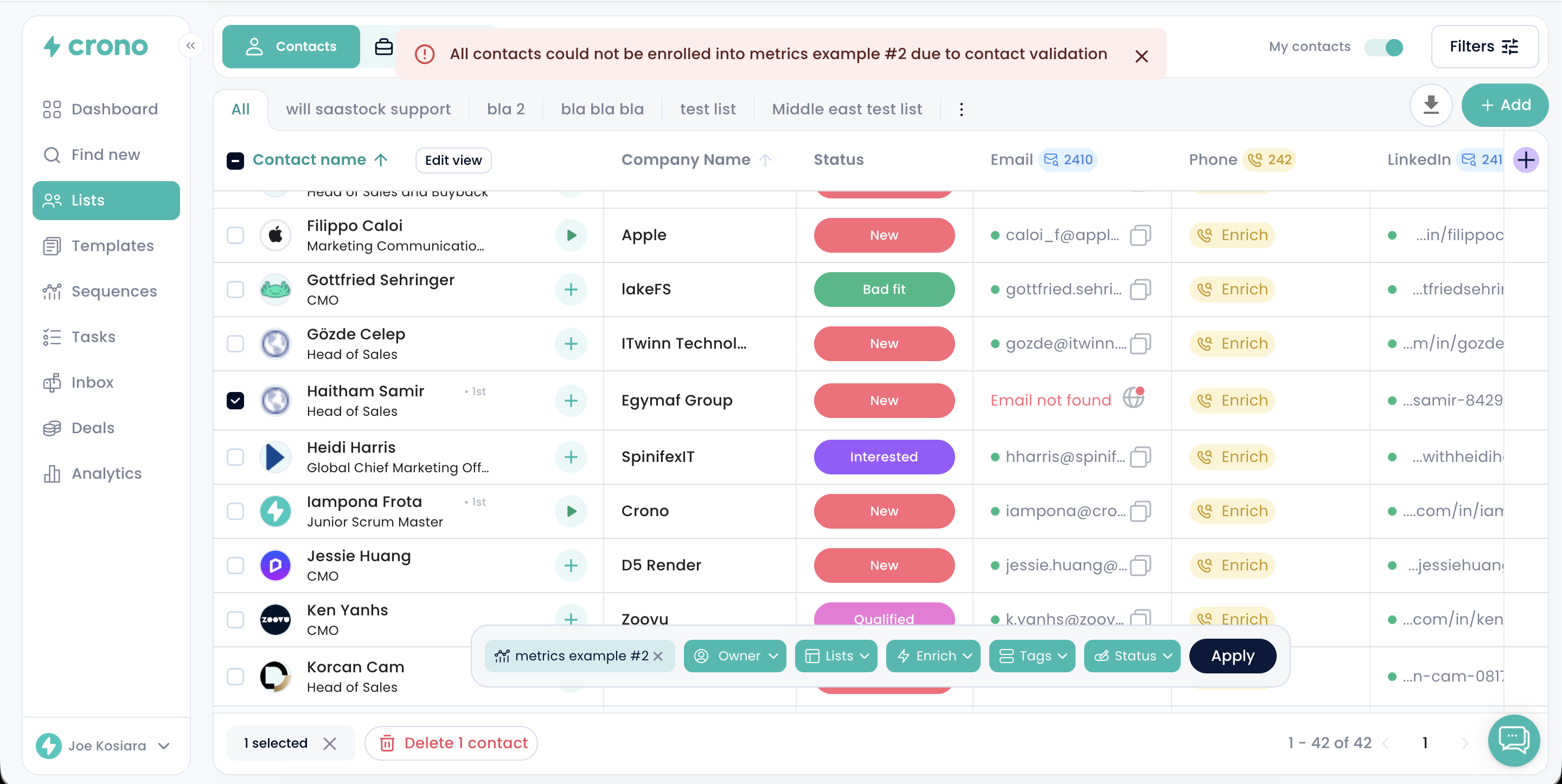Start sequence for Iampona Frota
Screen dimensions: 1562x784
pyautogui.click(x=571, y=511)
